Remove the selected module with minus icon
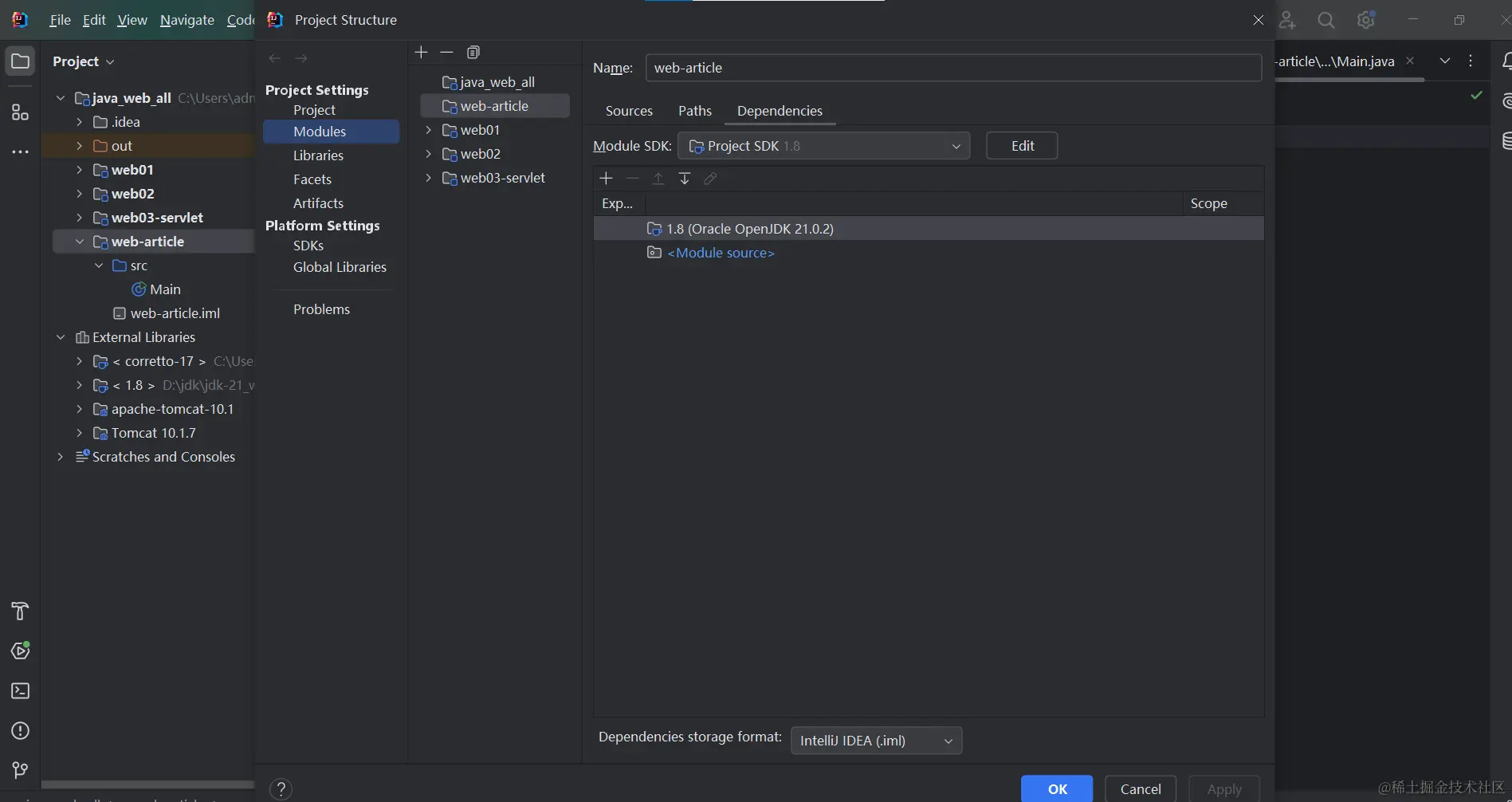1512x802 pixels. pos(446,53)
